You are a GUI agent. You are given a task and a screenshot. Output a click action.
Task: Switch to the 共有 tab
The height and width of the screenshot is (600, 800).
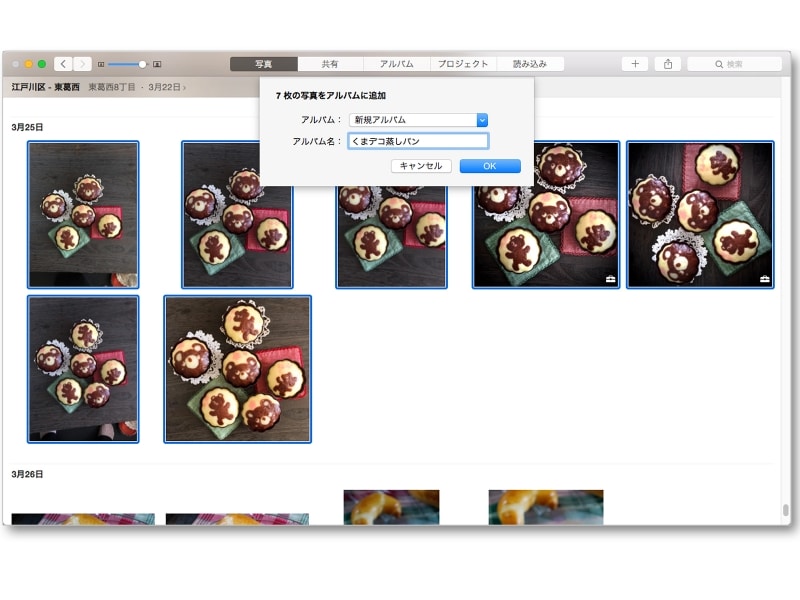pos(330,64)
